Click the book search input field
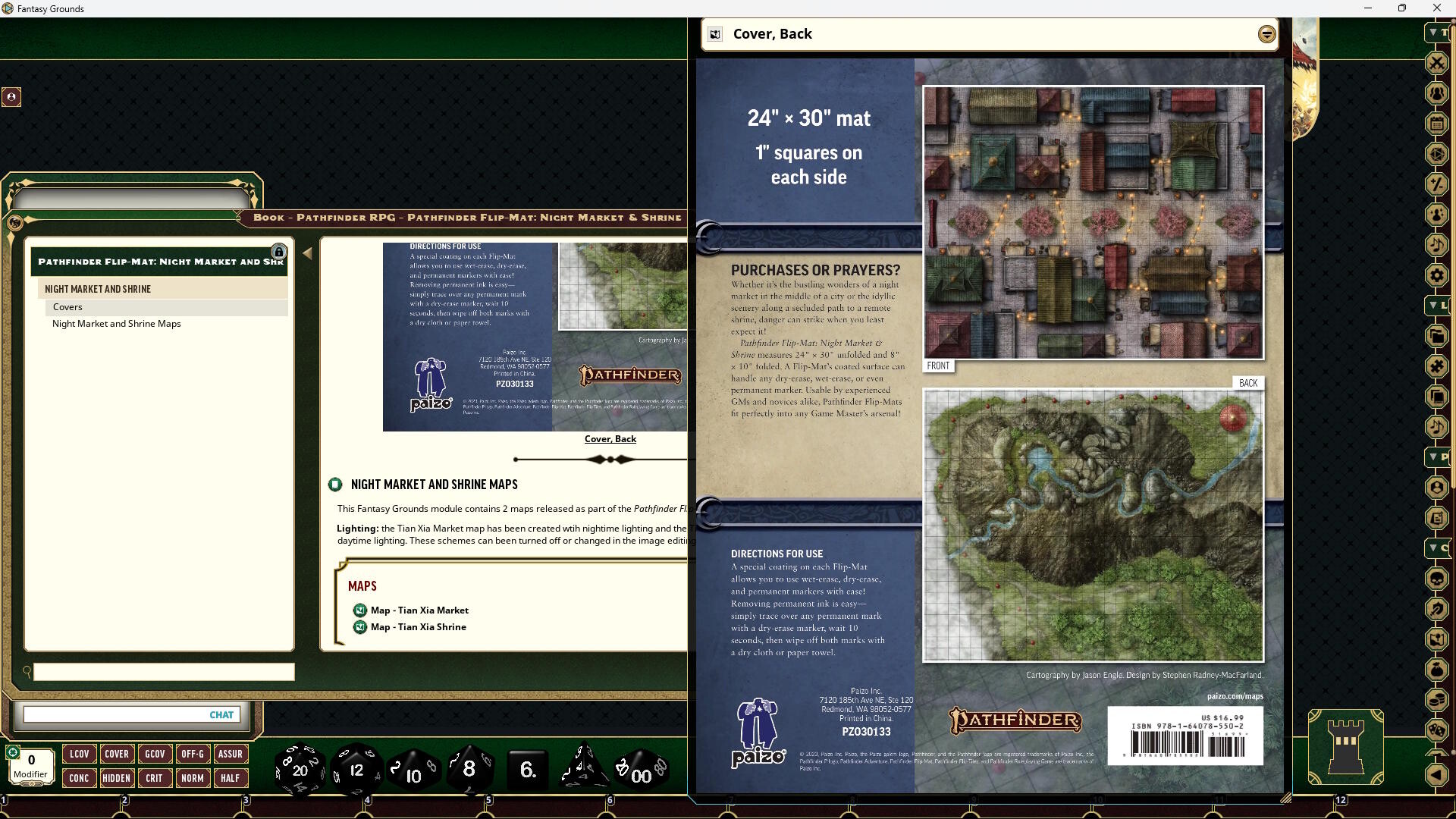 tap(164, 672)
